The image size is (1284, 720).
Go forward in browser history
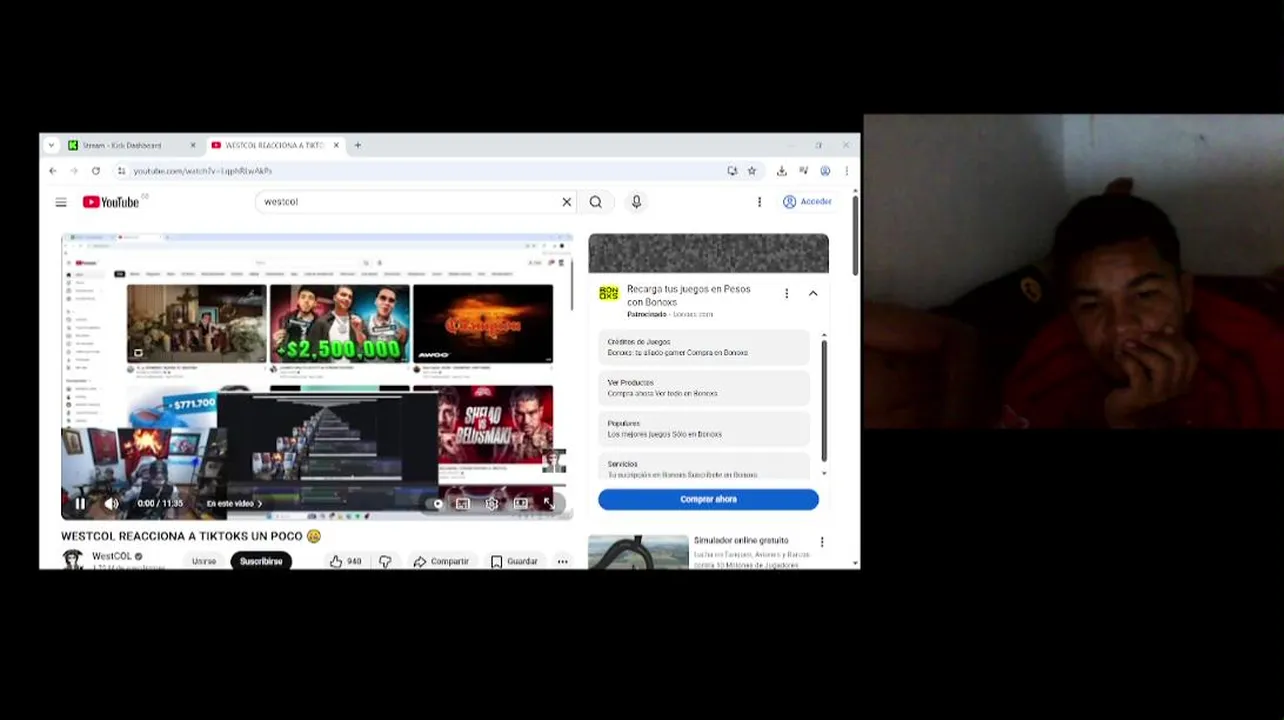tap(74, 171)
